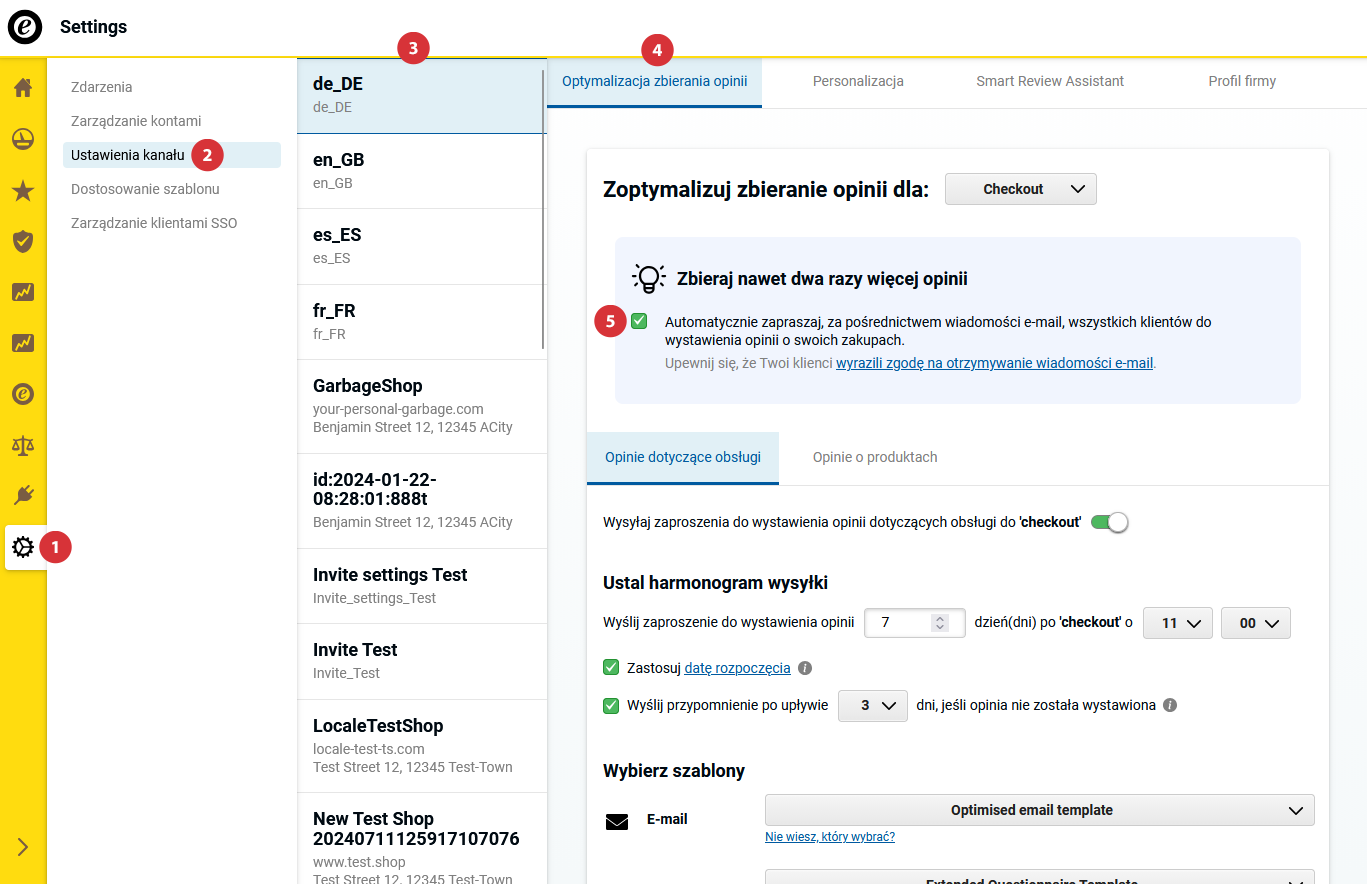
Task: Click the plug integrations icon
Action: 23,495
